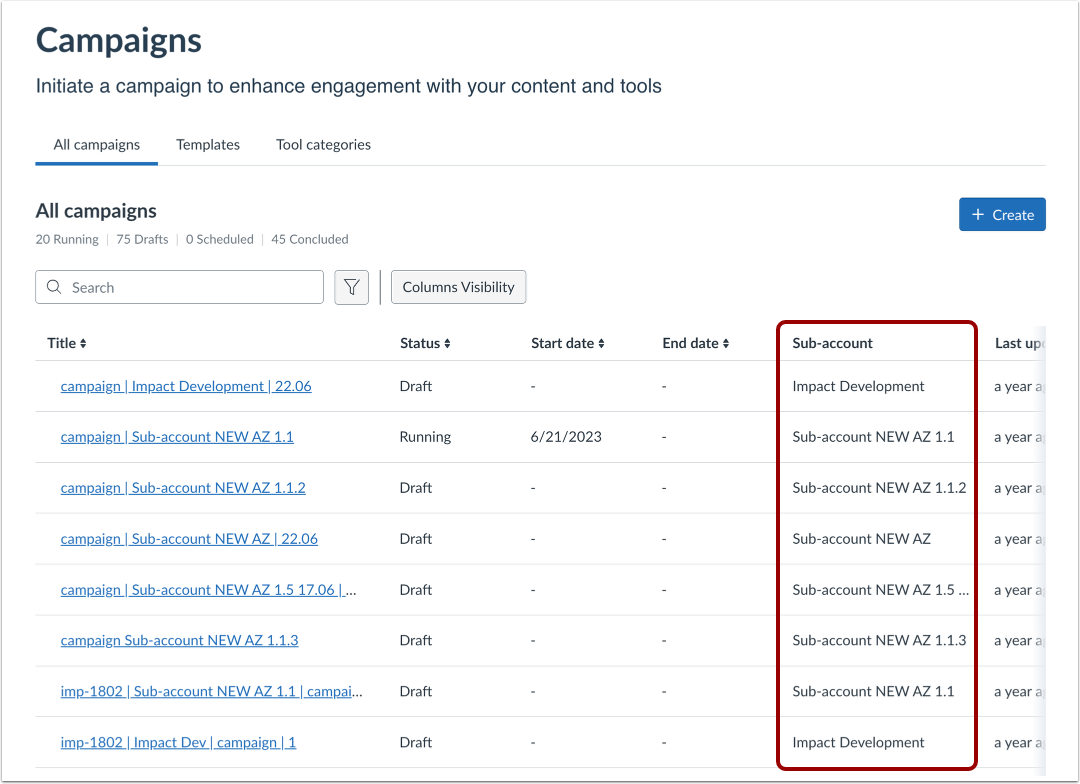Sort by Title column arrows
The height and width of the screenshot is (784, 1080).
[x=83, y=344]
